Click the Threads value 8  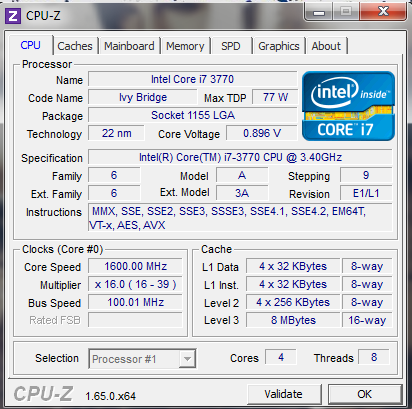point(374,357)
